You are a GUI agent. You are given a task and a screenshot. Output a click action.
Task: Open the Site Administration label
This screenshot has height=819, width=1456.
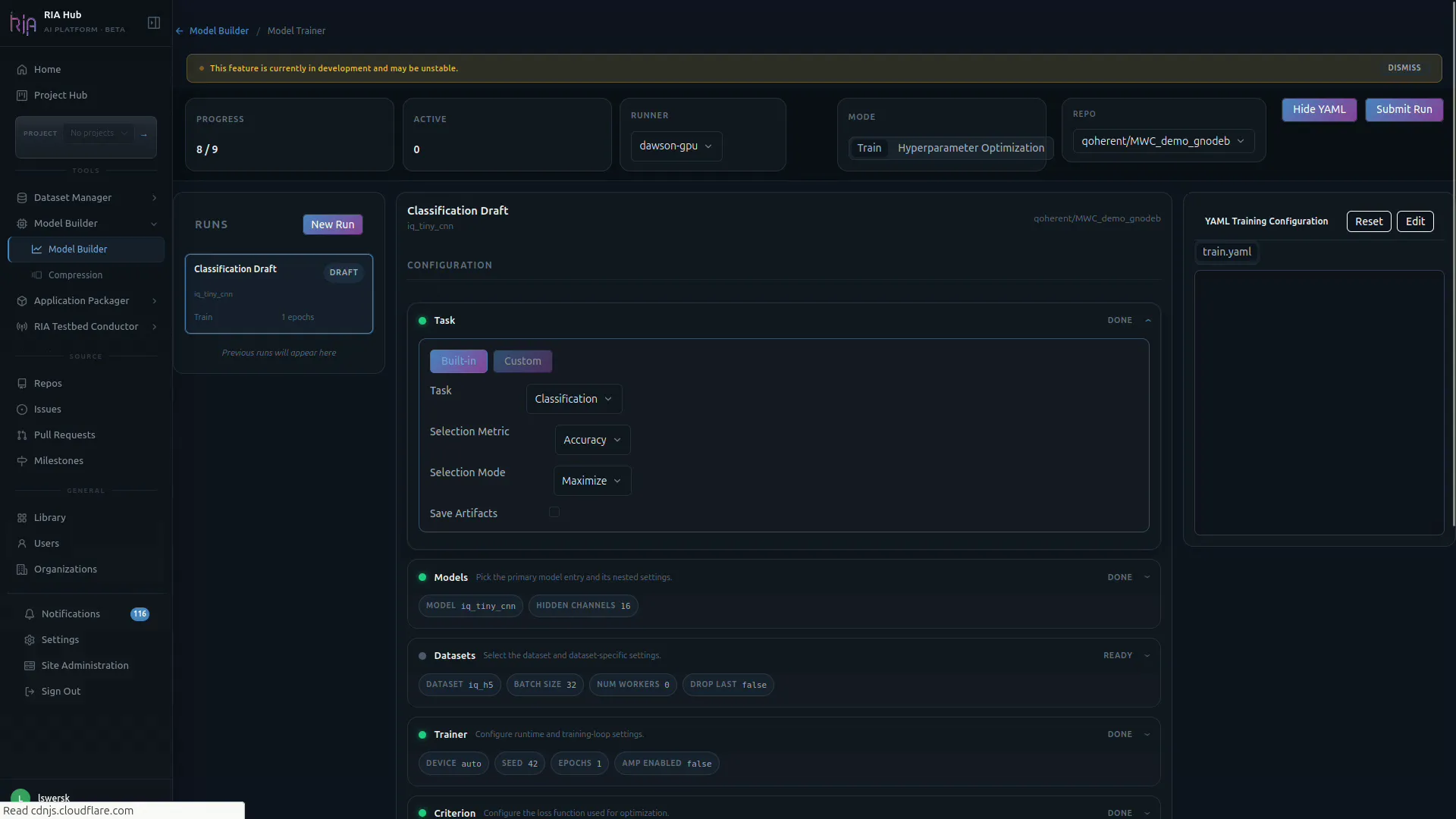(x=85, y=666)
